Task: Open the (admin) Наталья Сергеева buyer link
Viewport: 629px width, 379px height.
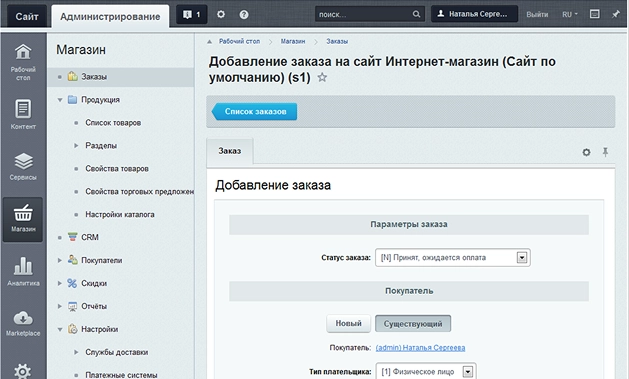Action: pyautogui.click(x=420, y=348)
